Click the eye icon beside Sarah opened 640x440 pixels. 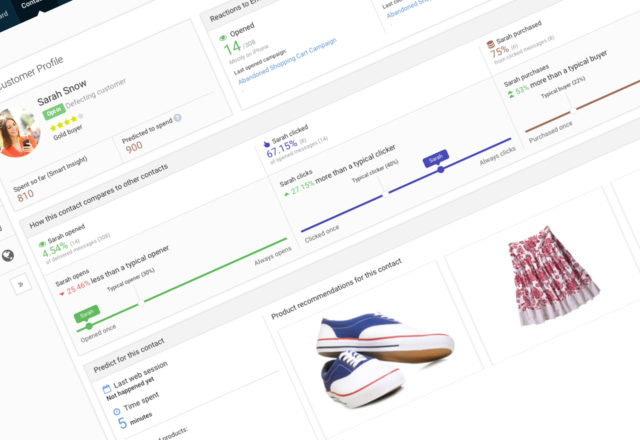[x=42, y=244]
